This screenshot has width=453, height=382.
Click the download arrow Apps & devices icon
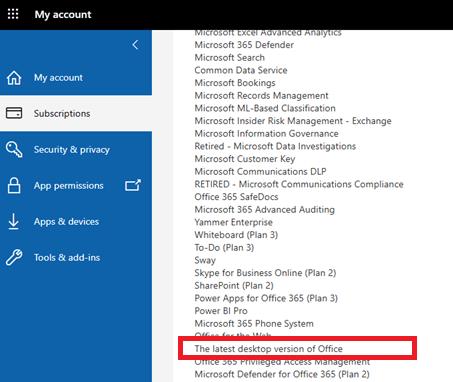[x=13, y=222]
